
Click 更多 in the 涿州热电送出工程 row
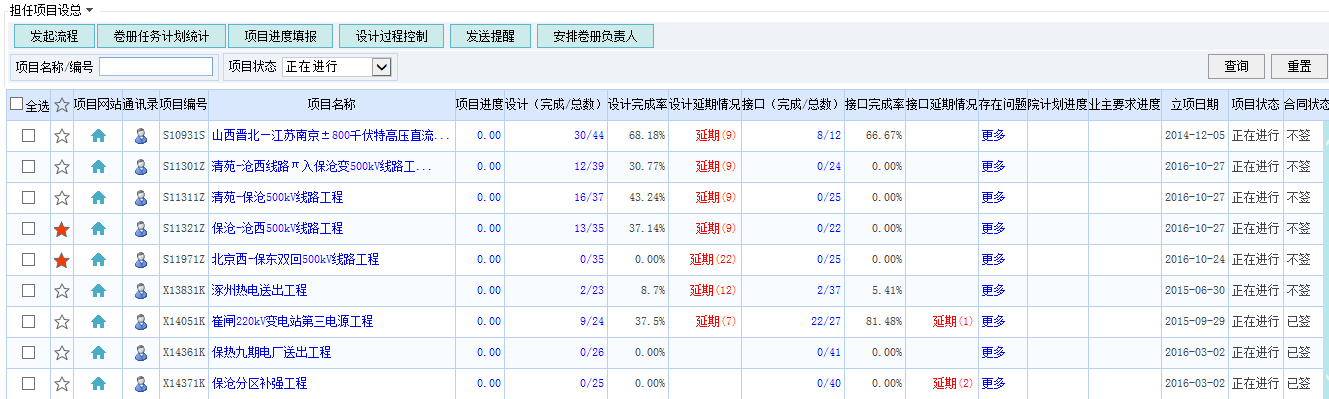pyautogui.click(x=993, y=291)
